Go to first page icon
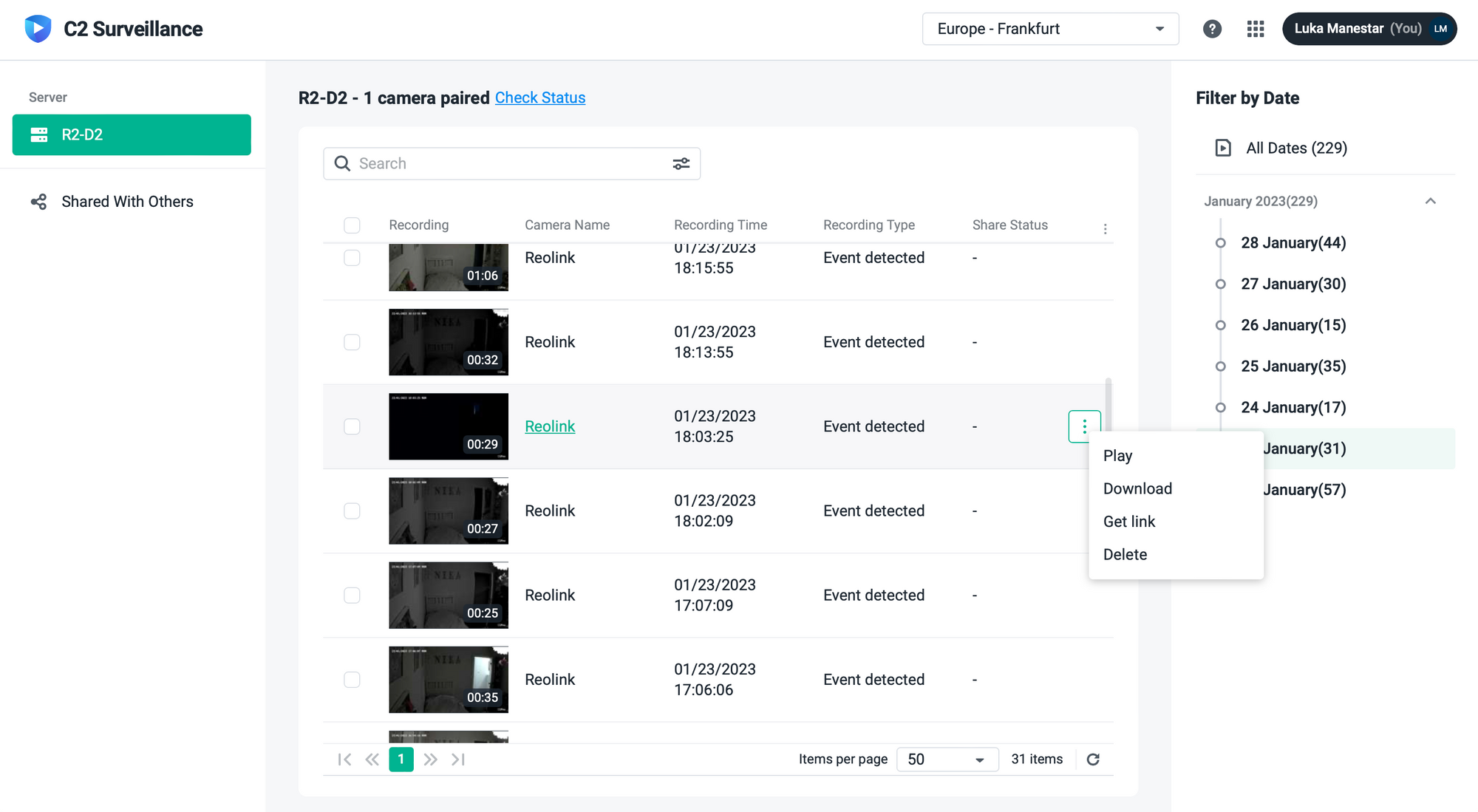Viewport: 1478px width, 812px height. tap(344, 760)
